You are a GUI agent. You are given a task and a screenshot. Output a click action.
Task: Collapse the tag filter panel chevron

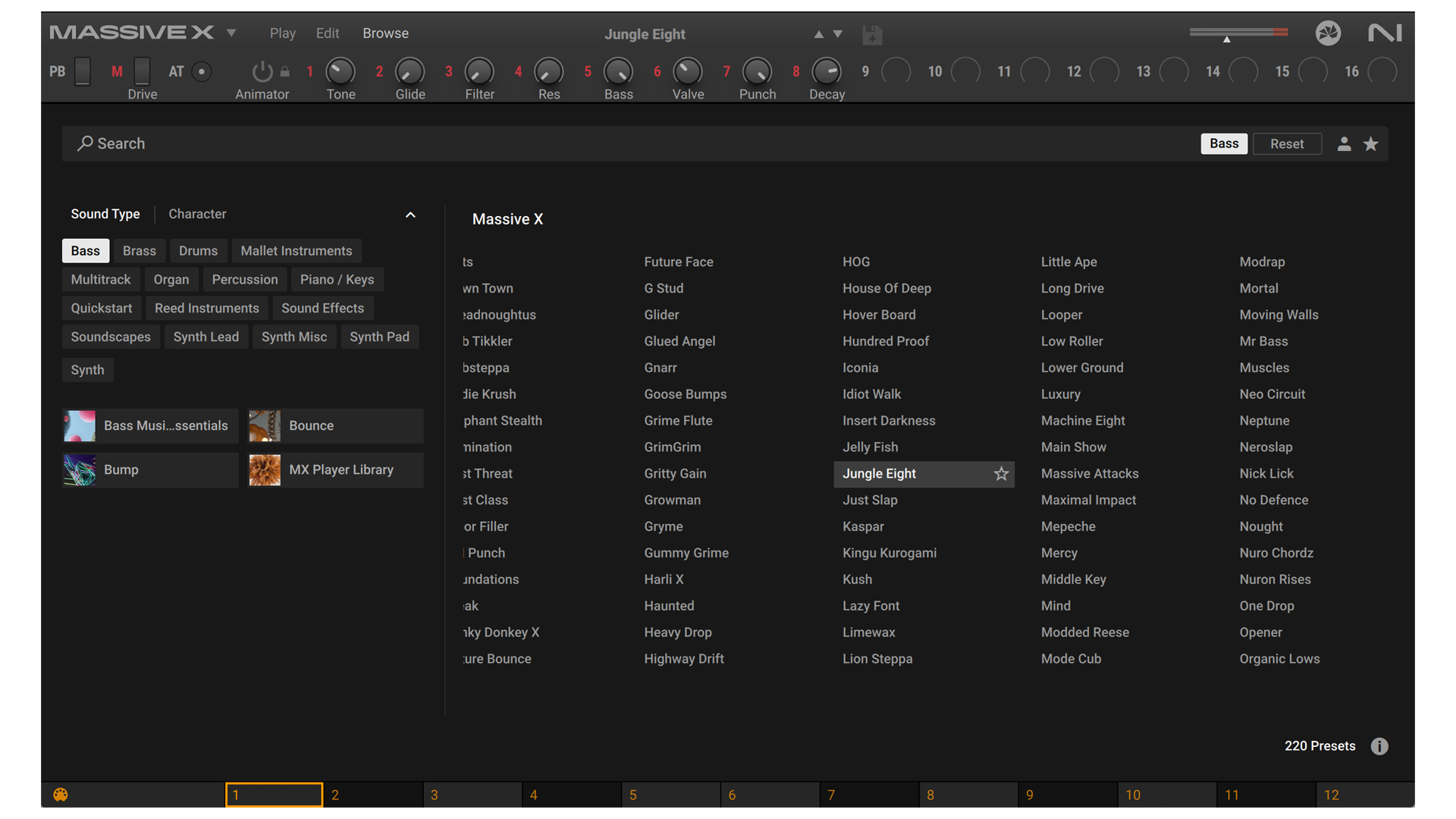click(410, 215)
